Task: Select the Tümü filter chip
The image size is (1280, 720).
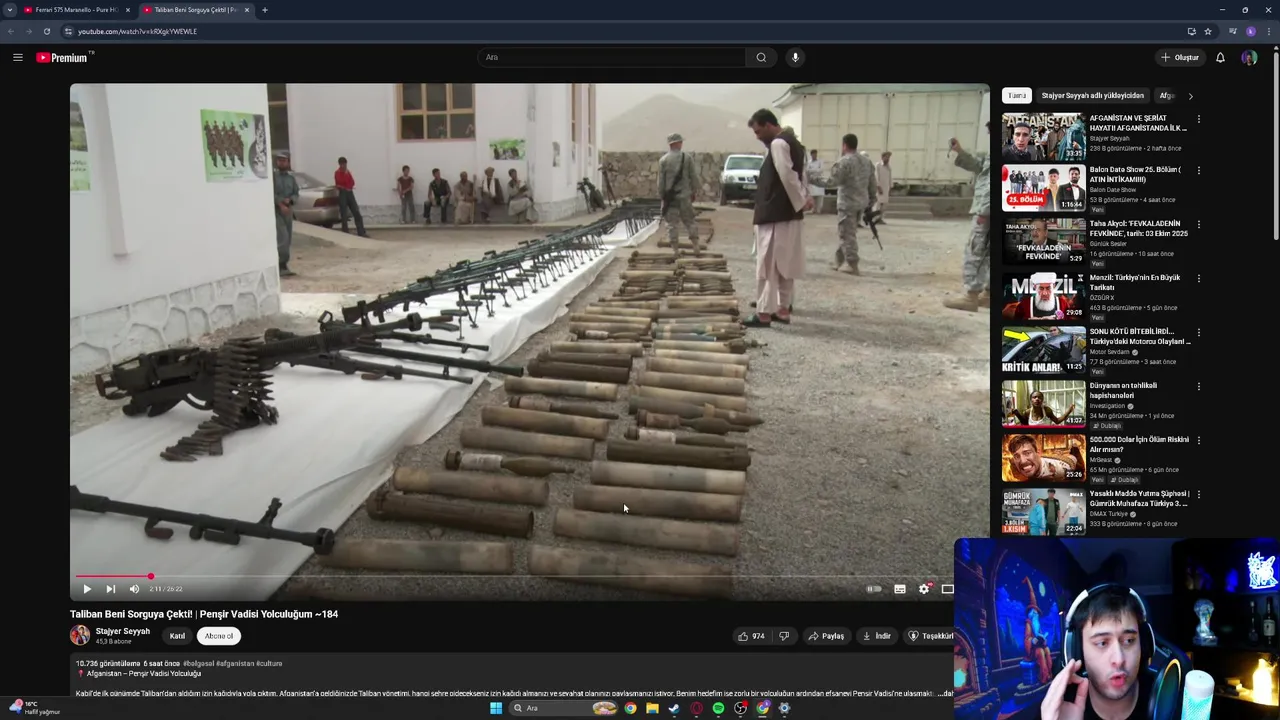Action: [x=1017, y=96]
